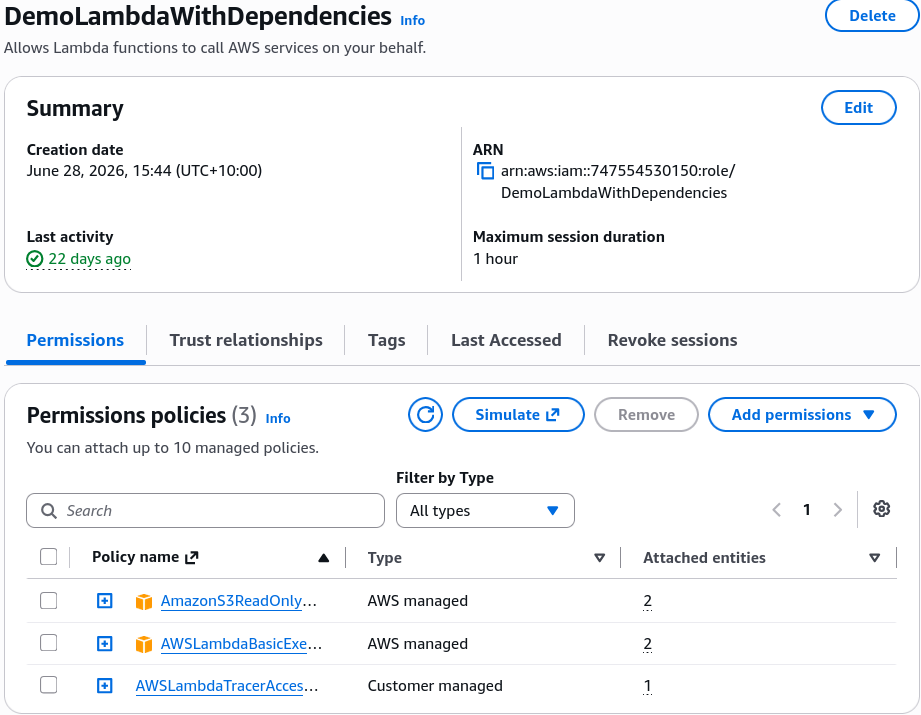This screenshot has height=715, width=921.
Task: Sort the Attached entities column
Action: click(x=875, y=558)
